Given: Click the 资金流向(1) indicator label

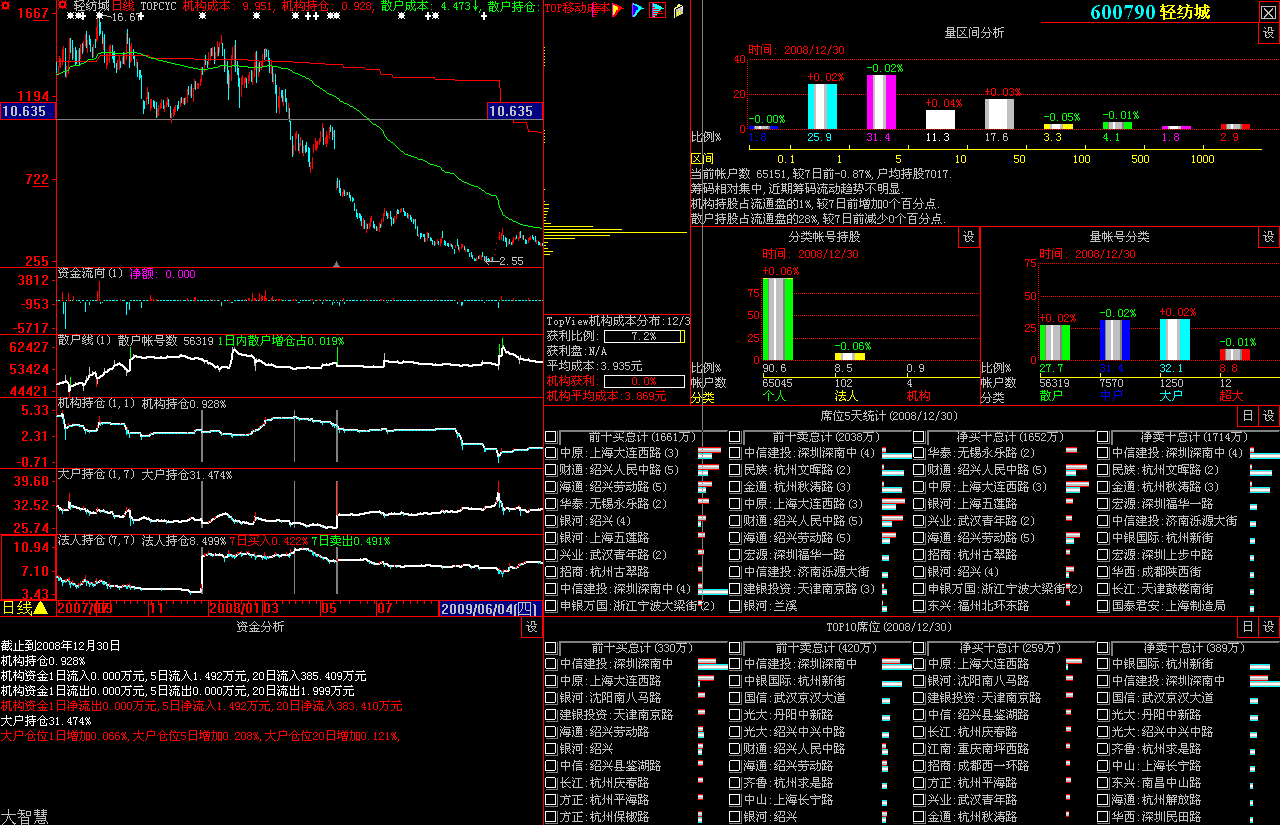Looking at the screenshot, I should pyautogui.click(x=90, y=273).
